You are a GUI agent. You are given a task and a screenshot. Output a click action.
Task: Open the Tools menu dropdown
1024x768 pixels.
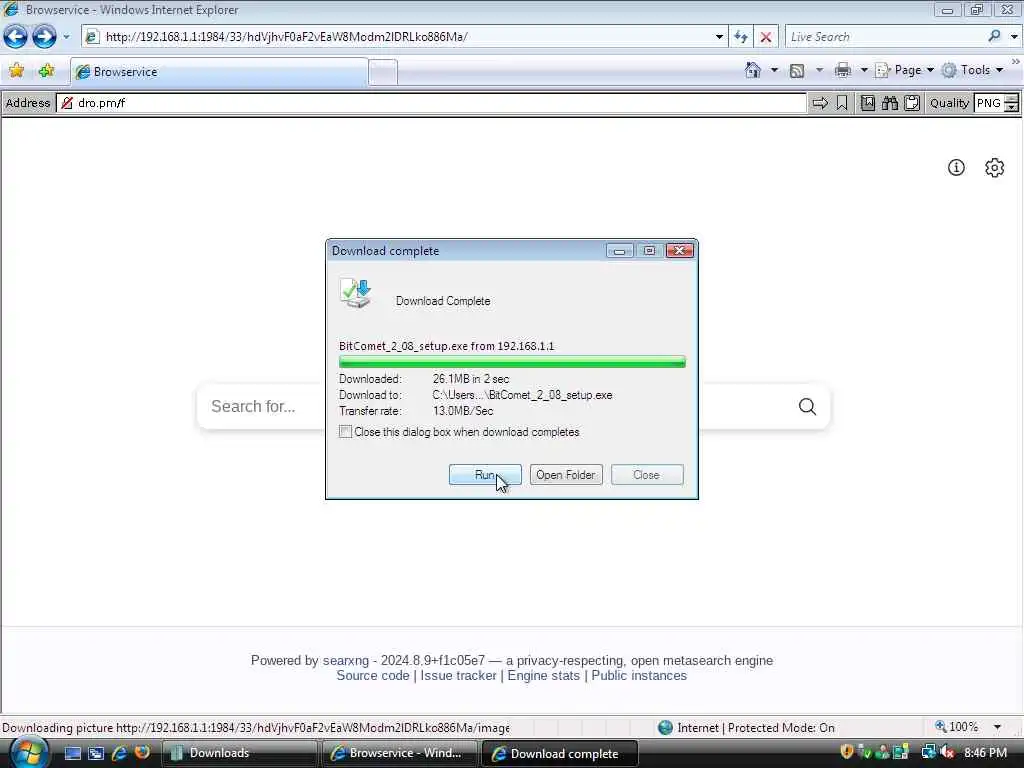973,70
